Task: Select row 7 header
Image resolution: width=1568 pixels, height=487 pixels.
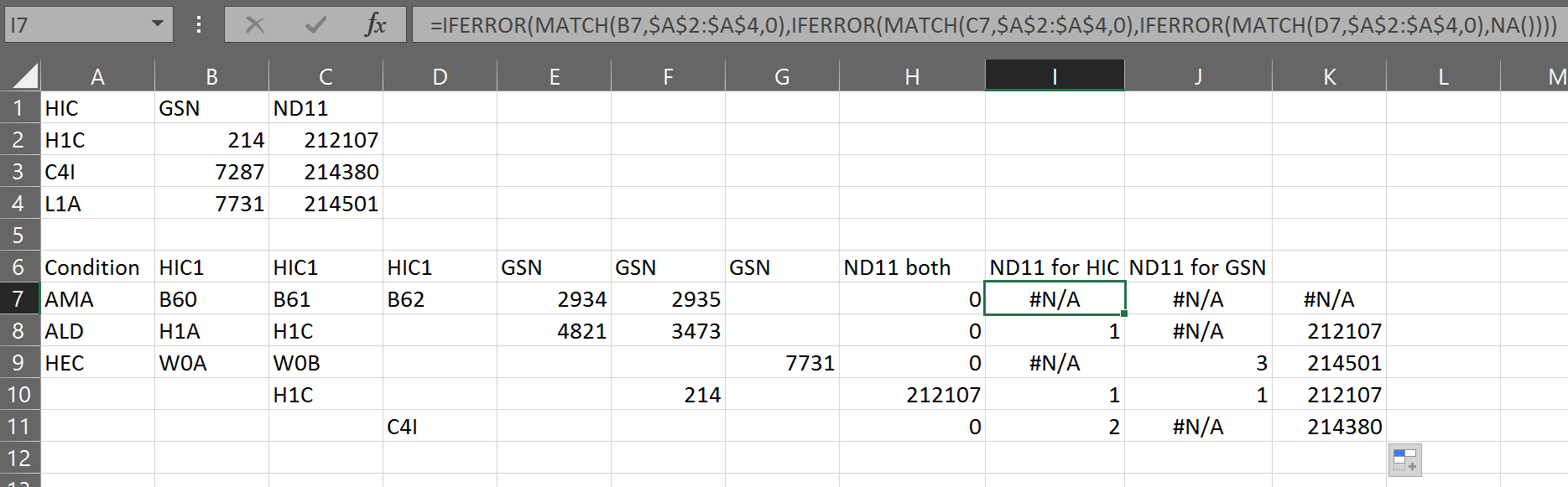Action: [x=19, y=299]
